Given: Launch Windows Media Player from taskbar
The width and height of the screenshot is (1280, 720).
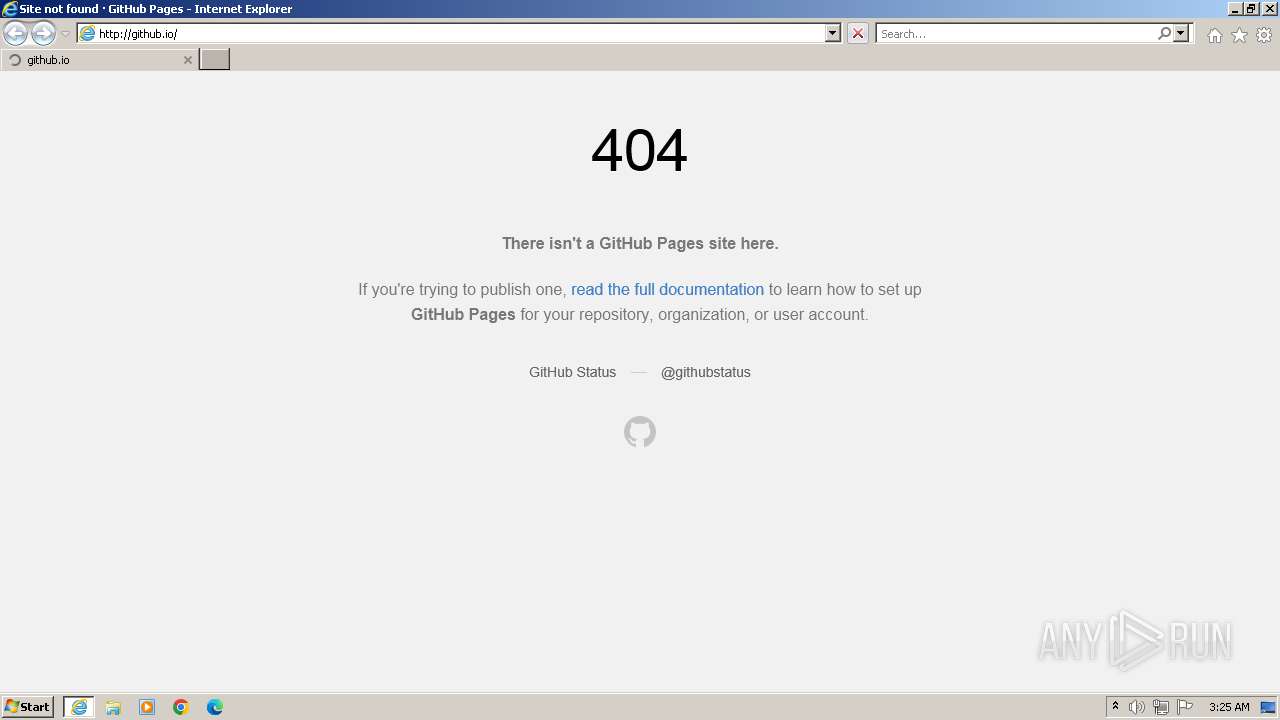Looking at the screenshot, I should [147, 707].
